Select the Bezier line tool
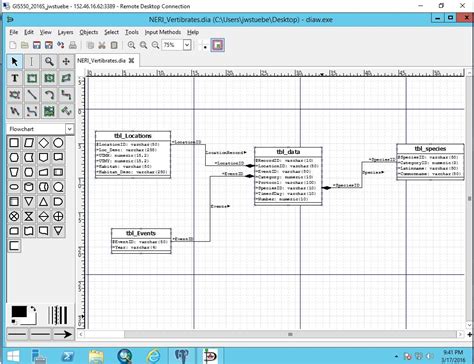Image resolution: width=474 pixels, height=364 pixels. coord(32,111)
